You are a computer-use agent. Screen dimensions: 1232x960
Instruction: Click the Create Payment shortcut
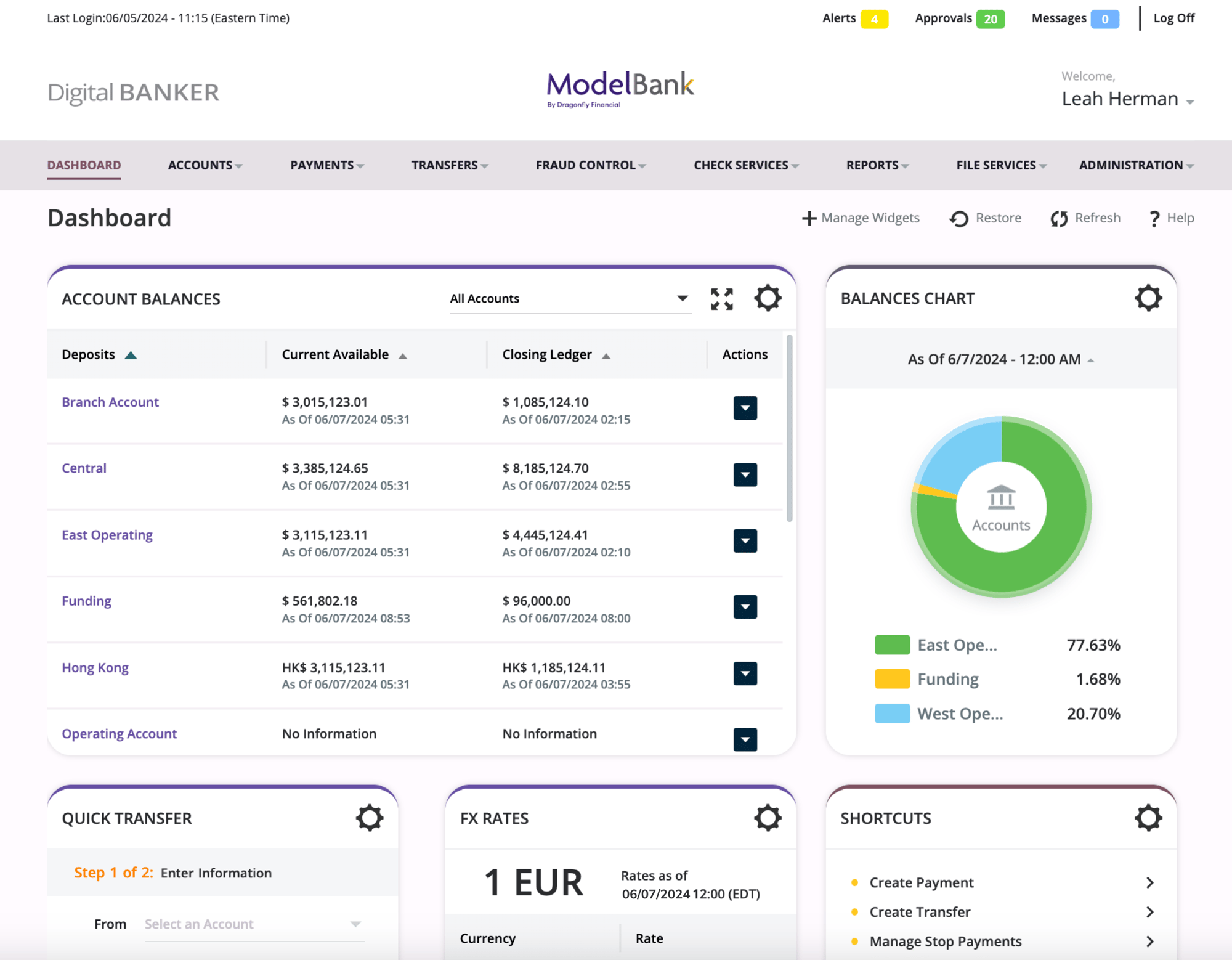point(921,882)
